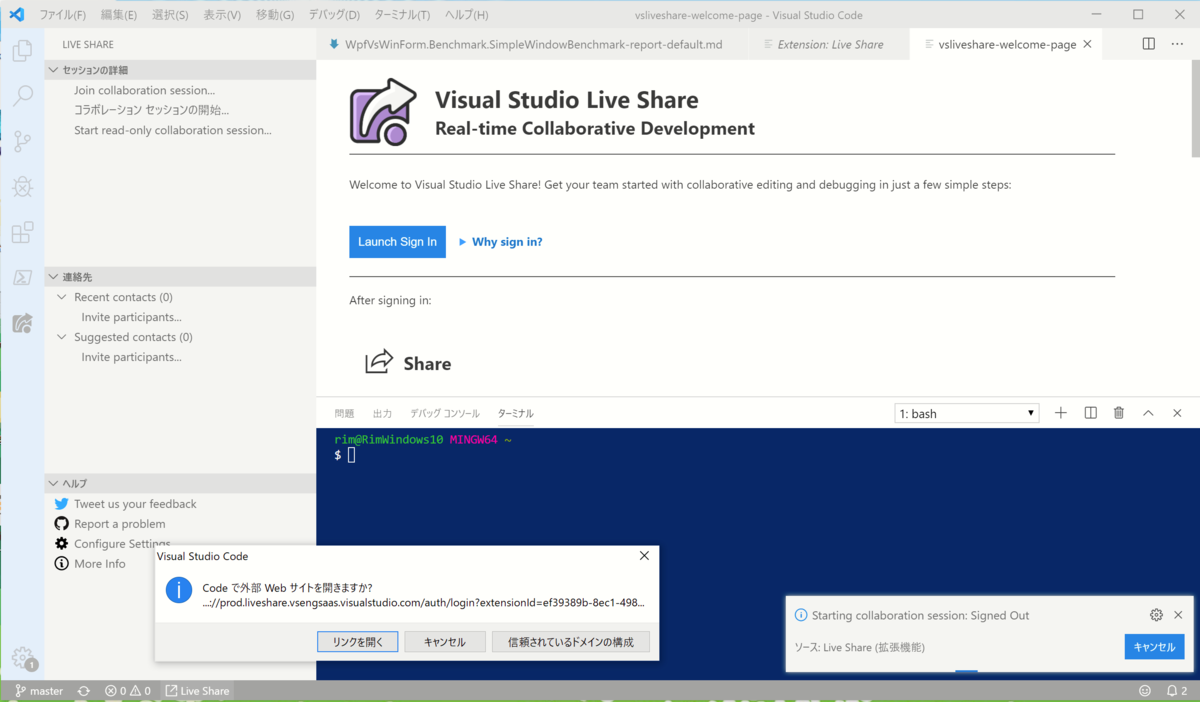Switch to the 出力 panel tab
The height and width of the screenshot is (702, 1200).
[x=382, y=413]
